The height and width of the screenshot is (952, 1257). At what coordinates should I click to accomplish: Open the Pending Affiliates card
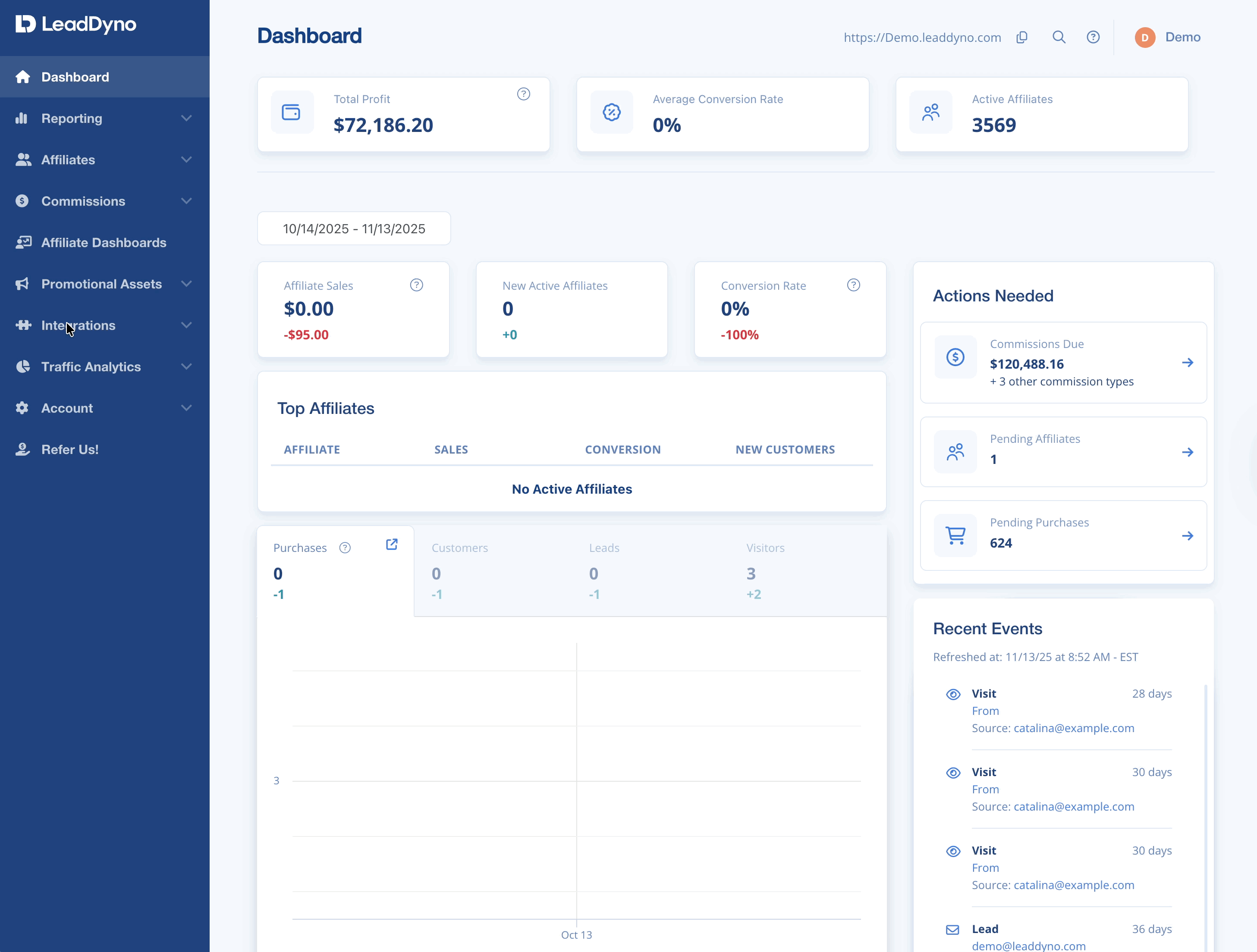[x=1063, y=452]
